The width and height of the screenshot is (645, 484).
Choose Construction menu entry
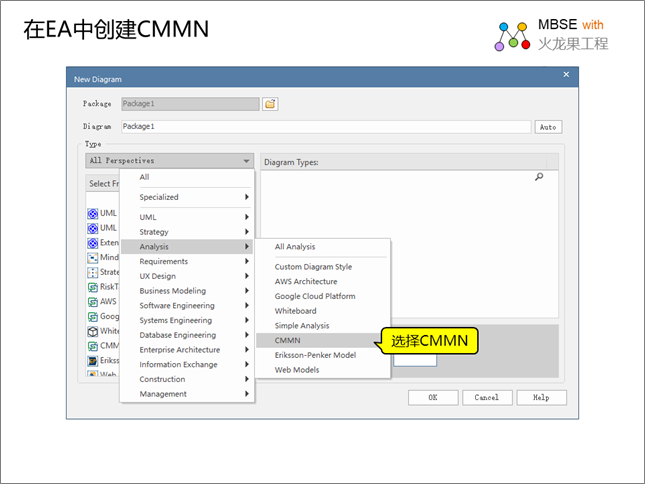pos(187,379)
